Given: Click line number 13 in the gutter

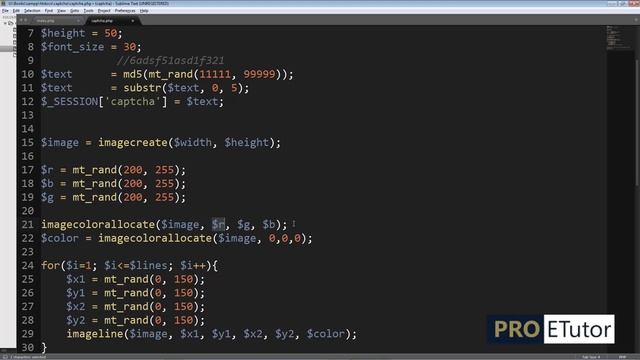Looking at the screenshot, I should [x=28, y=115].
